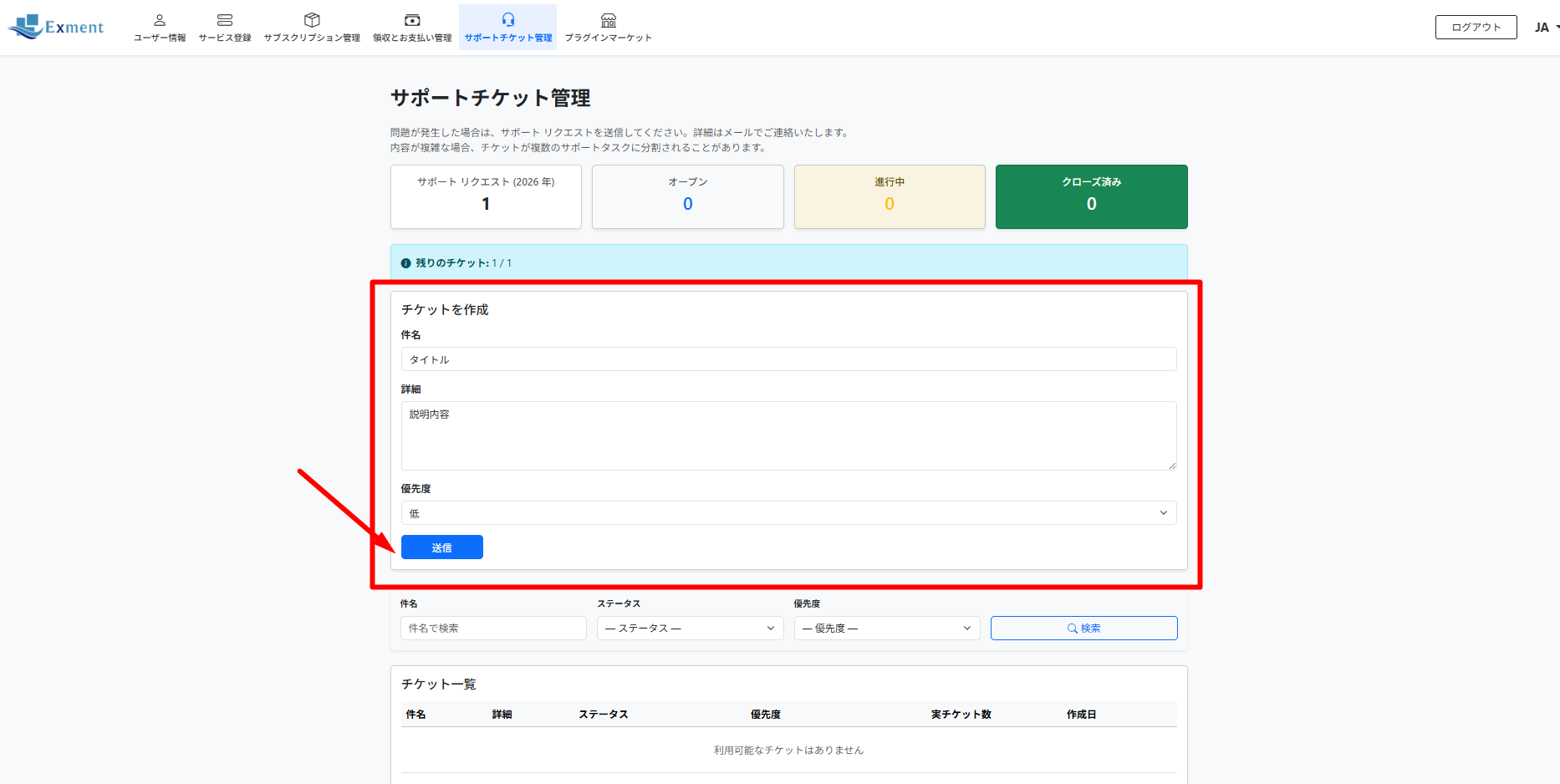This screenshot has height=784, width=1560.
Task: Click the 残りのチケット: 1 / 1 notice
Action: [789, 262]
